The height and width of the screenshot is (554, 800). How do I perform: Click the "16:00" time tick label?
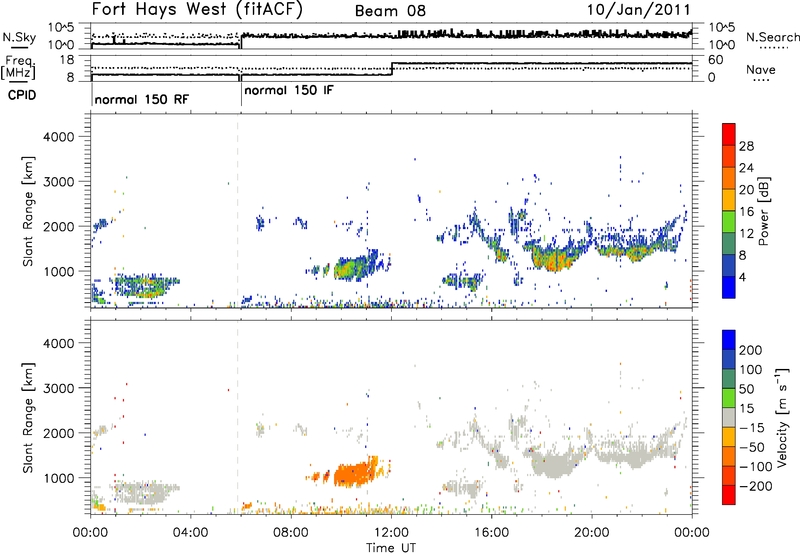coord(491,532)
